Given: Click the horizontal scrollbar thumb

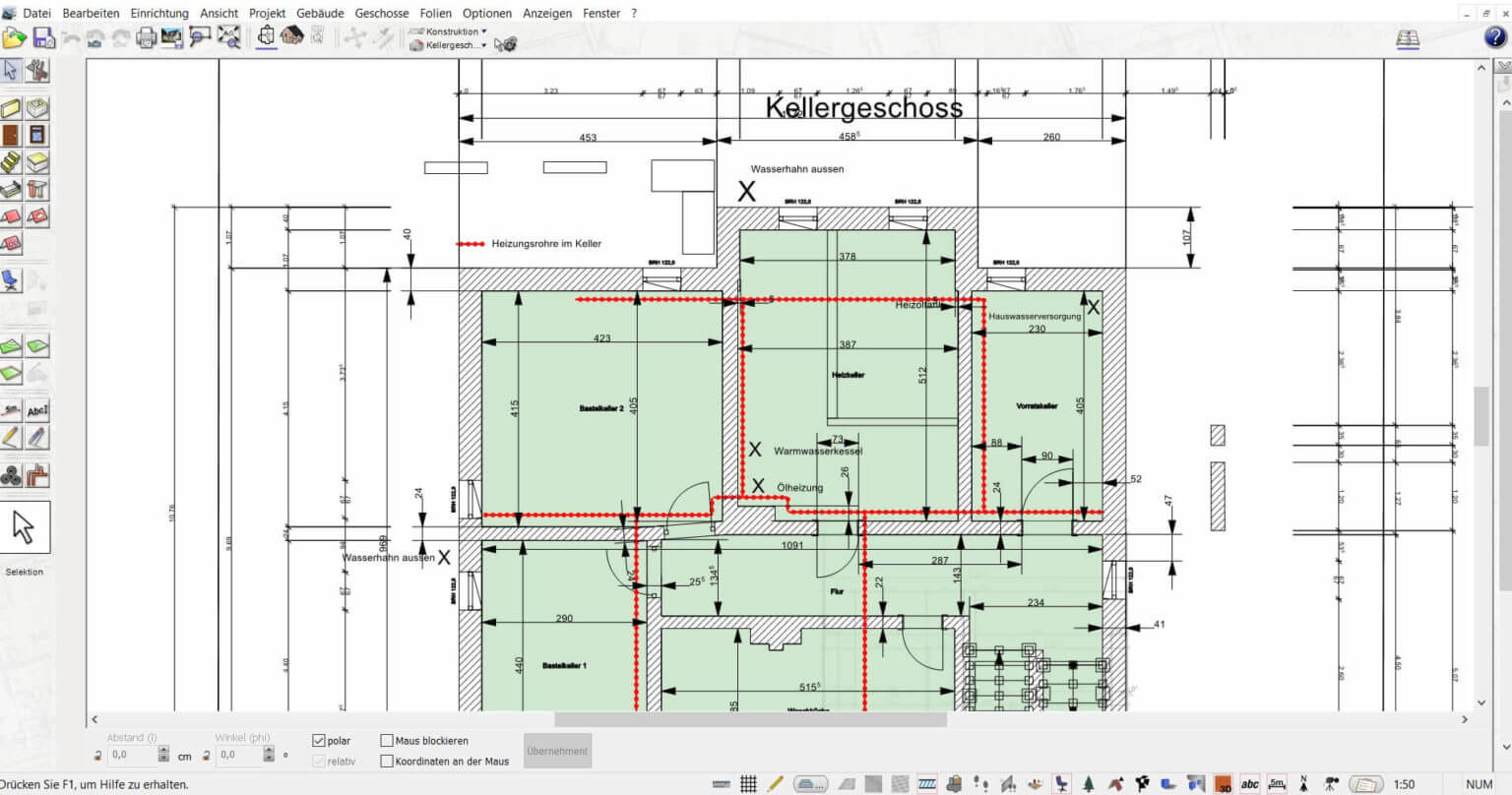Looking at the screenshot, I should point(750,719).
